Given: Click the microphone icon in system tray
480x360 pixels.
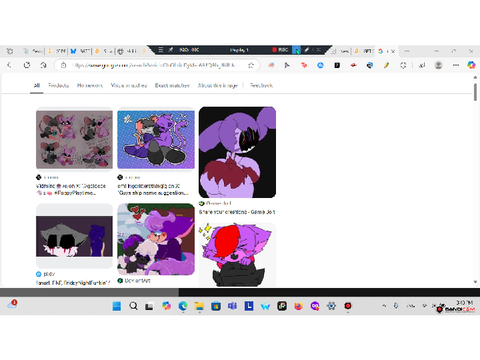Looking at the screenshot, I should pos(396,306).
